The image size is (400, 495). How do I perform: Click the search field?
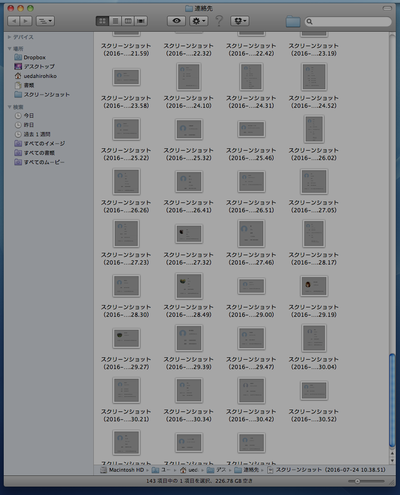348,22
